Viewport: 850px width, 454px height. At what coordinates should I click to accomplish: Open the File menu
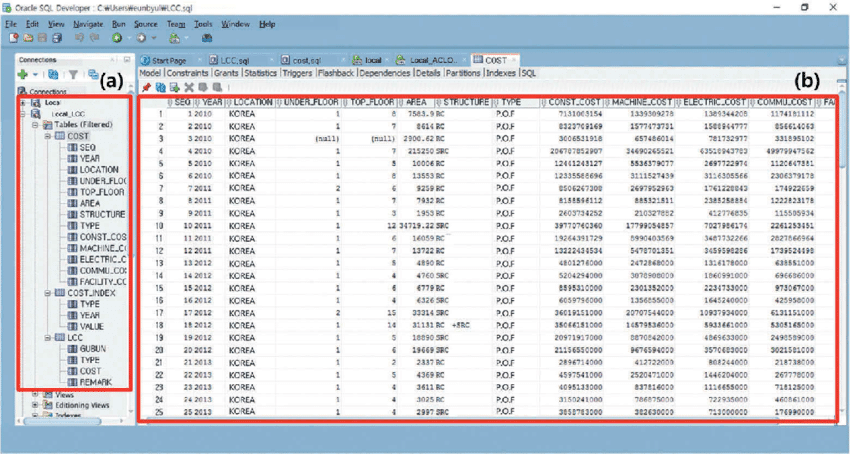click(x=11, y=24)
